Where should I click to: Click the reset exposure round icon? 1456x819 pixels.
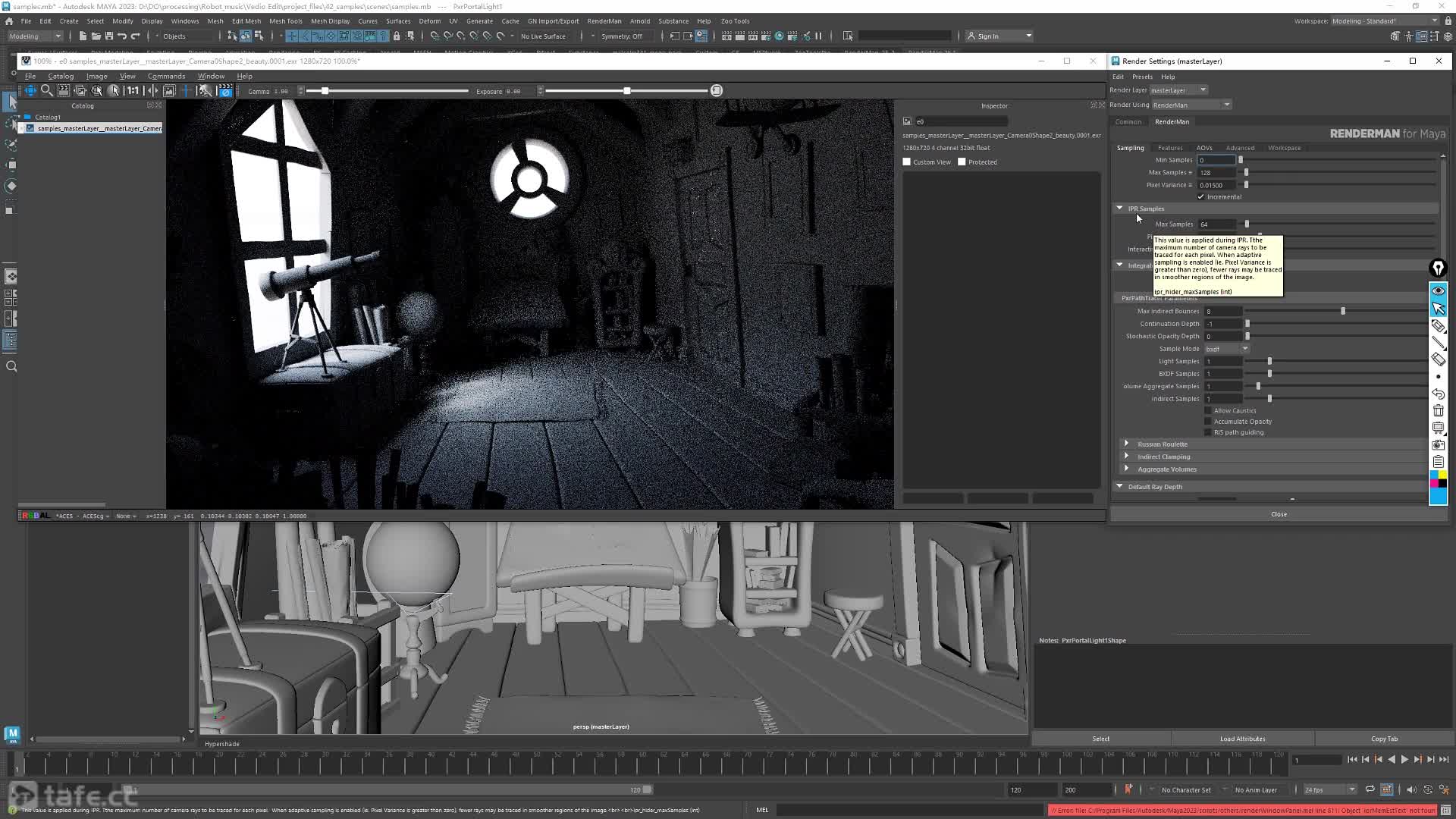(717, 90)
